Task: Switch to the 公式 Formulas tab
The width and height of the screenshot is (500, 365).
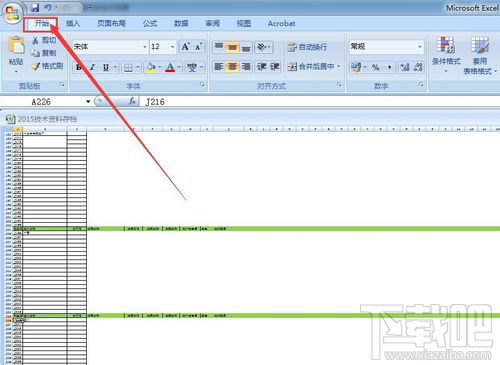Action: (150, 24)
